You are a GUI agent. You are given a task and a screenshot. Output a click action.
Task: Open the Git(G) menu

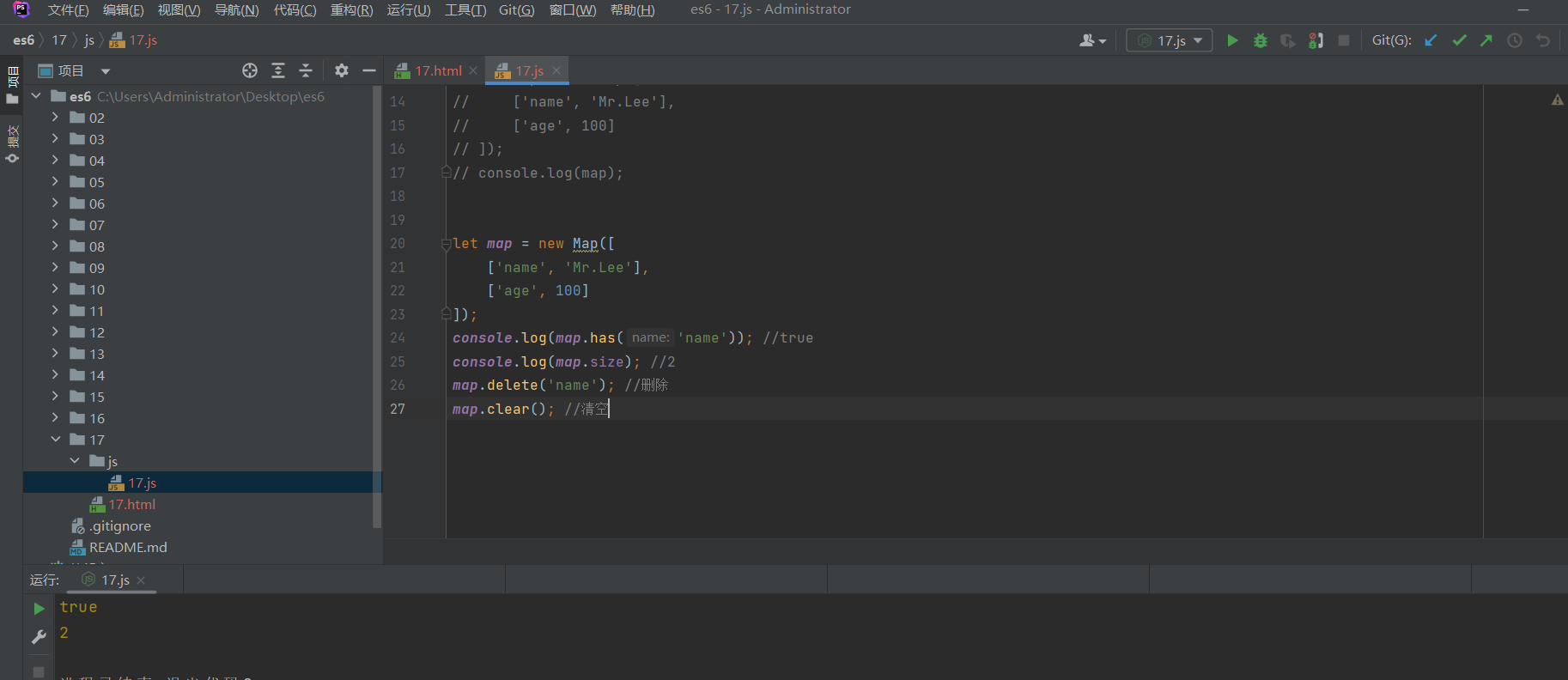pos(516,9)
